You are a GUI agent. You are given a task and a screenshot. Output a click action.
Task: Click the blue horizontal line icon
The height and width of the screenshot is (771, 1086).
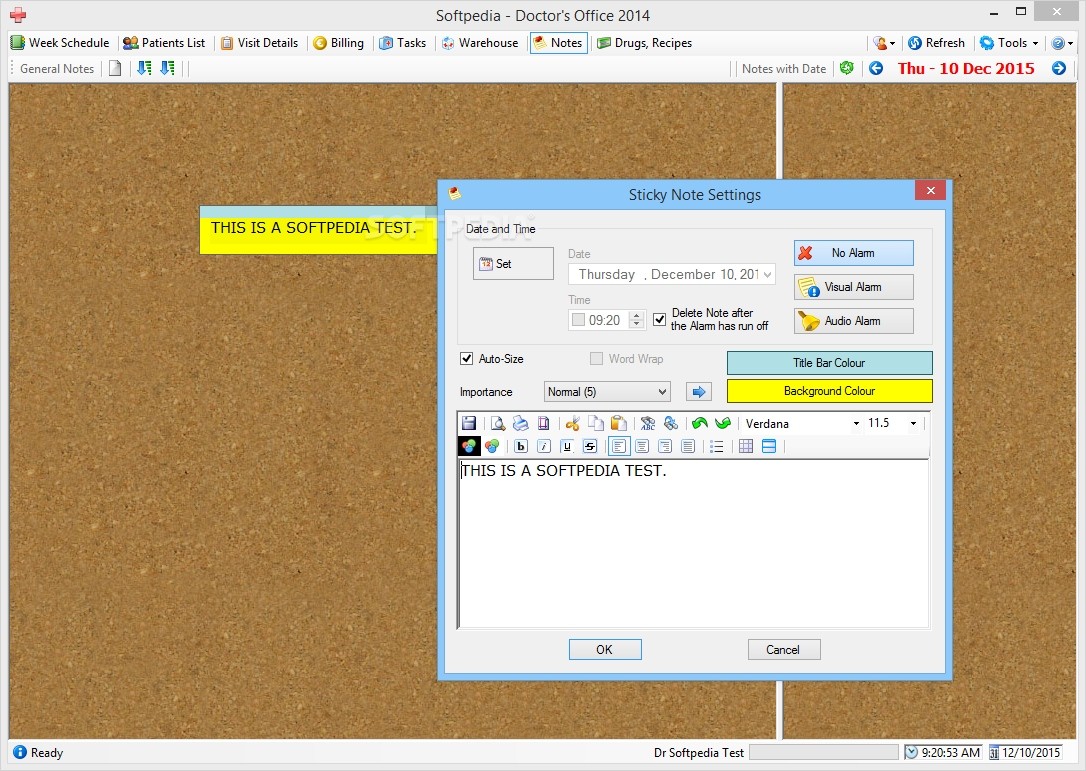[769, 446]
